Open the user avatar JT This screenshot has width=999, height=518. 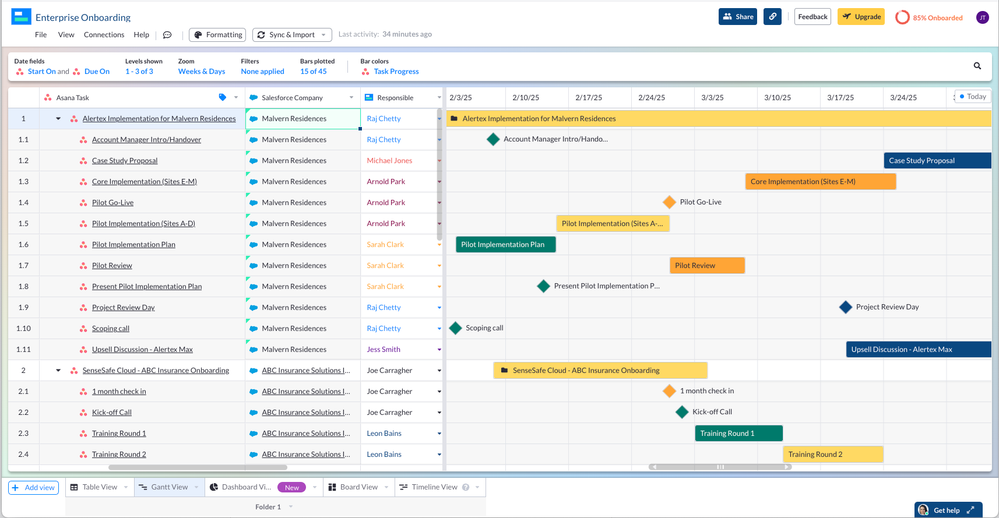[982, 17]
